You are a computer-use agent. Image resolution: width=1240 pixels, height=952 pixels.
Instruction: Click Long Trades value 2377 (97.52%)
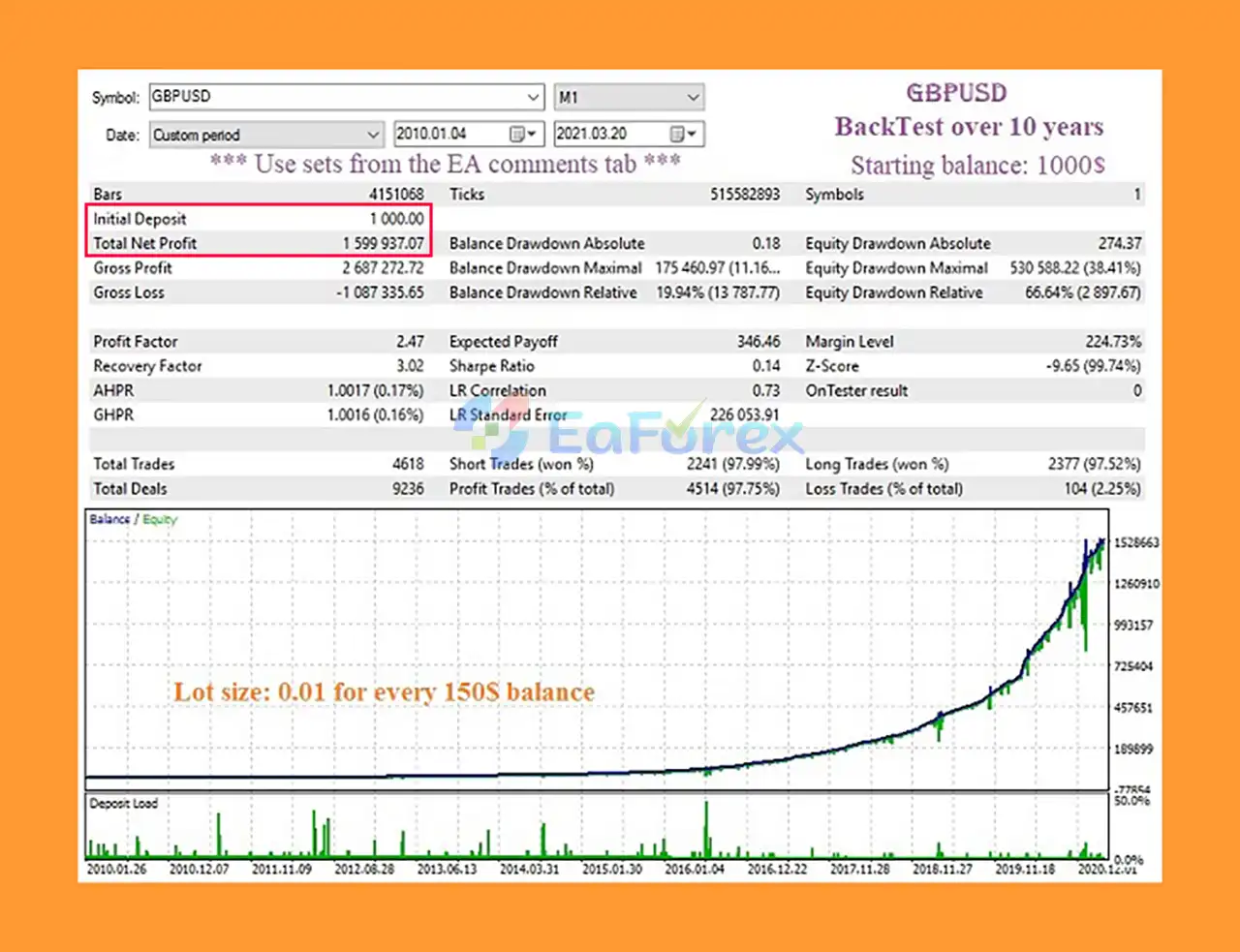tap(1095, 464)
